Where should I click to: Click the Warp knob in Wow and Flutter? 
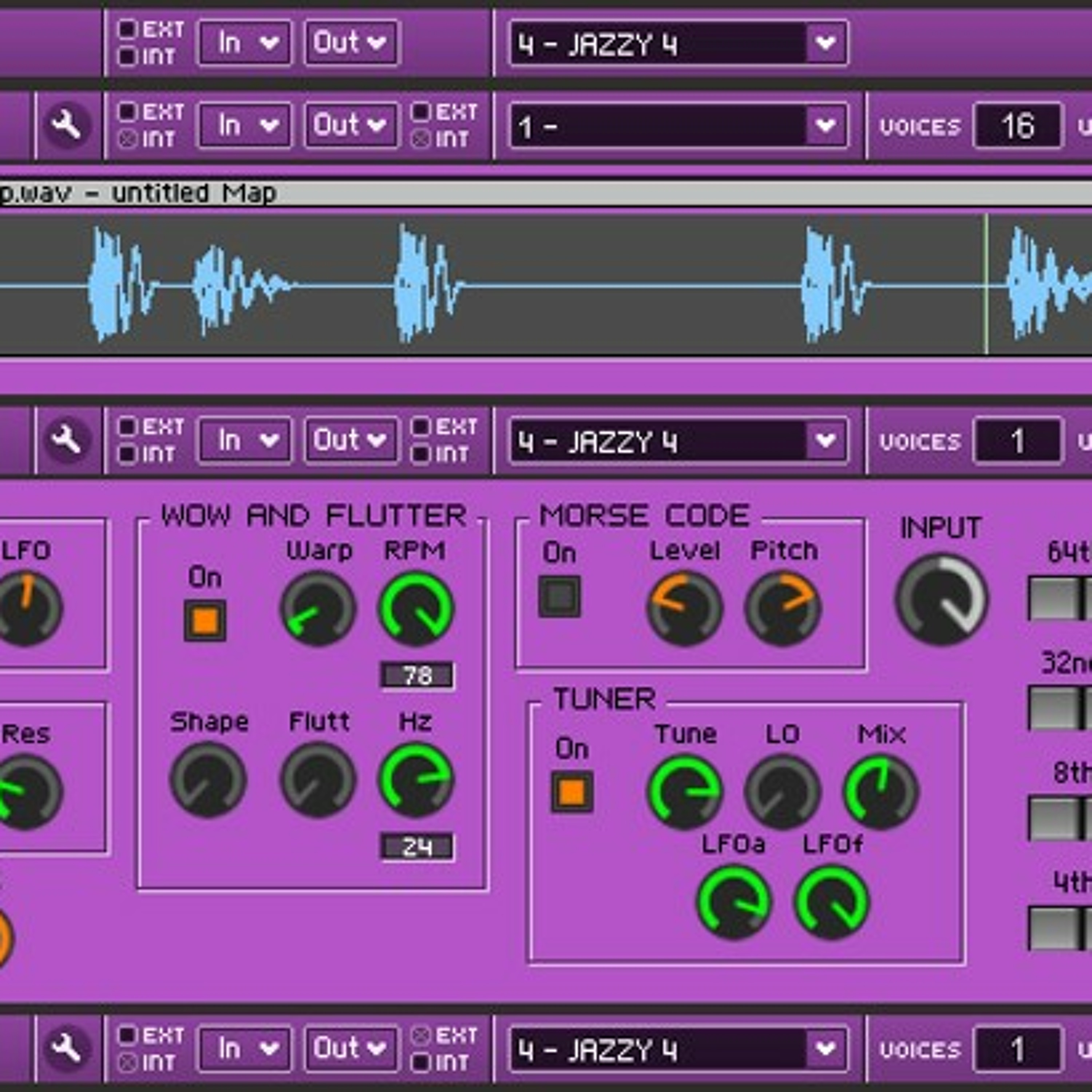318,609
